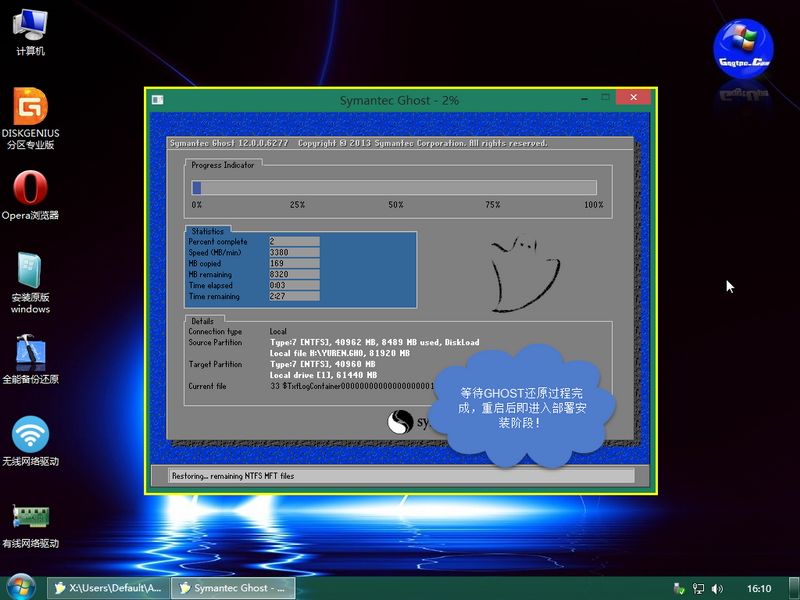This screenshot has width=800, height=600.
Task: Click the status text "Restoring... remaining NTFS MFT files"
Action: click(233, 476)
